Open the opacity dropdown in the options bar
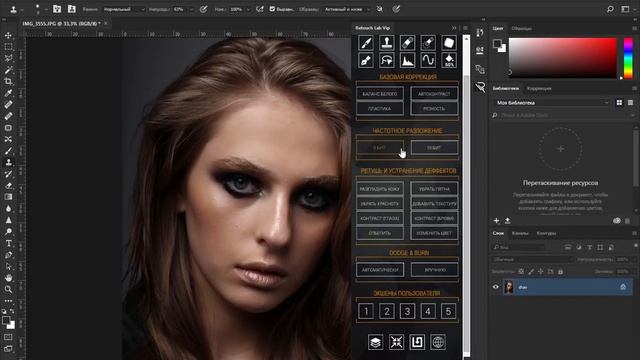Image resolution: width=640 pixels, height=360 pixels. point(191,9)
